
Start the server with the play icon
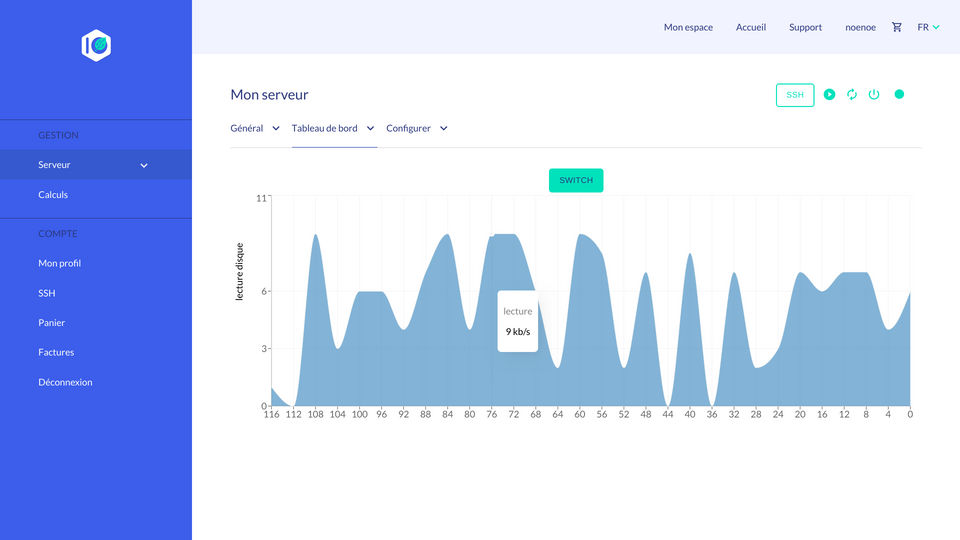click(x=829, y=94)
